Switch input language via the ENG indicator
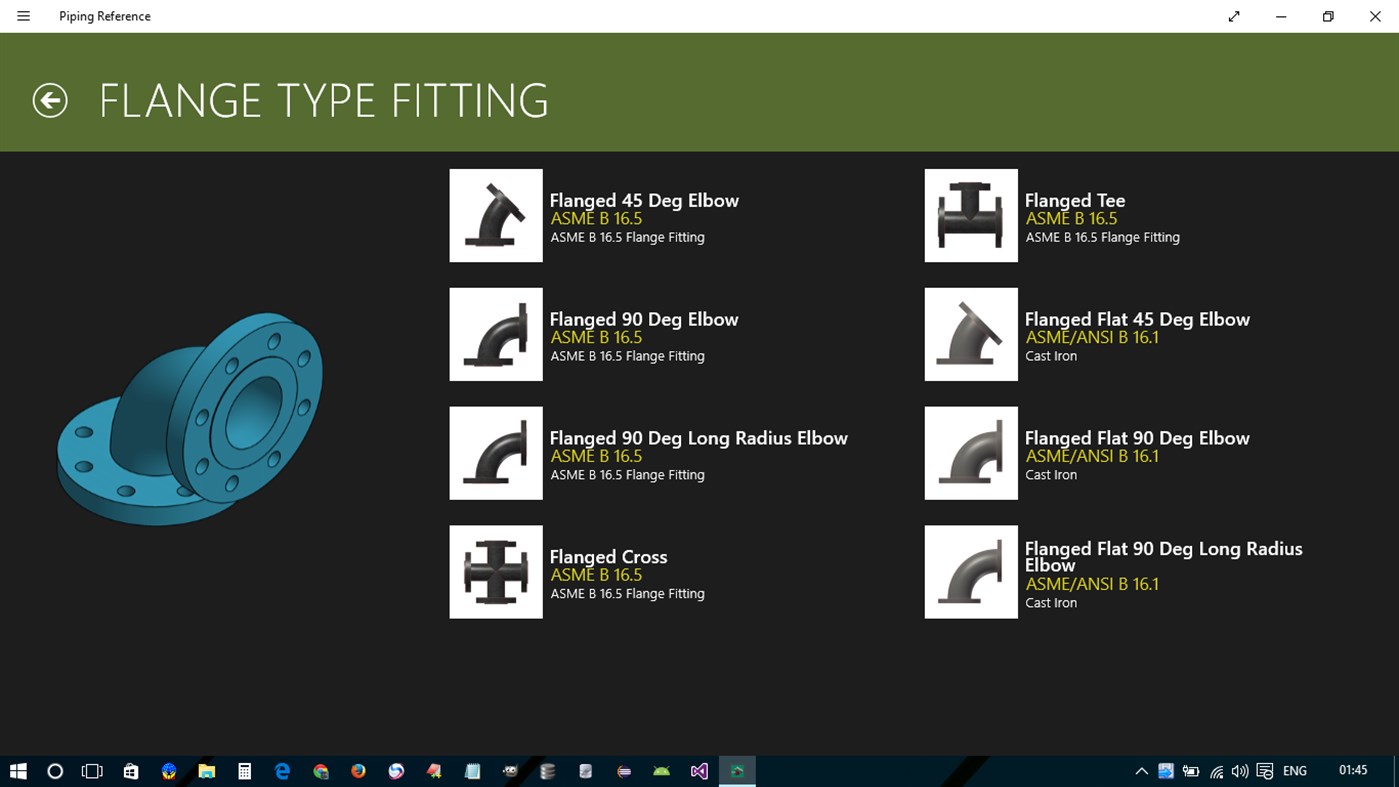The height and width of the screenshot is (787, 1399). 1294,770
